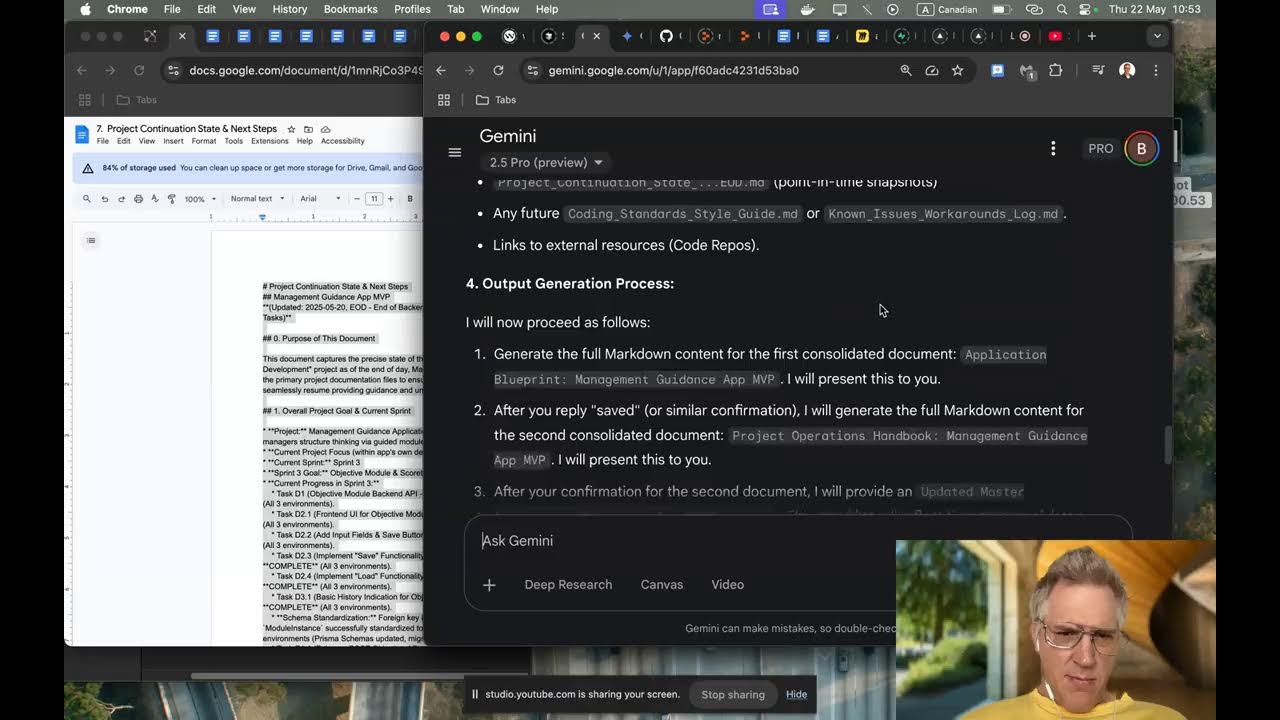Open the apps grid icon in Gemini bookmarks bar
This screenshot has height=720, width=1280.
(x=444, y=100)
